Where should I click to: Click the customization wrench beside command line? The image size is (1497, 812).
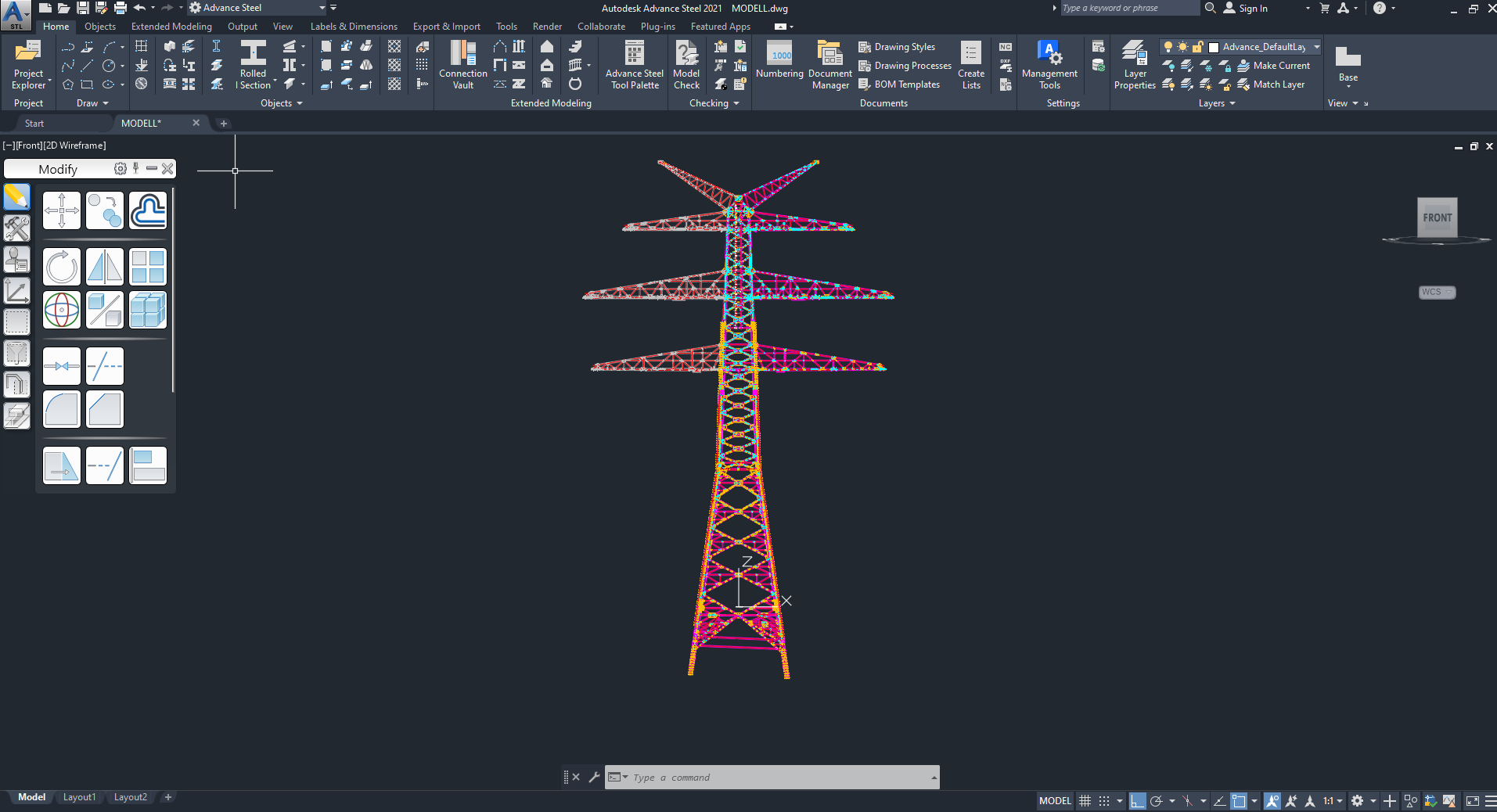pos(594,777)
